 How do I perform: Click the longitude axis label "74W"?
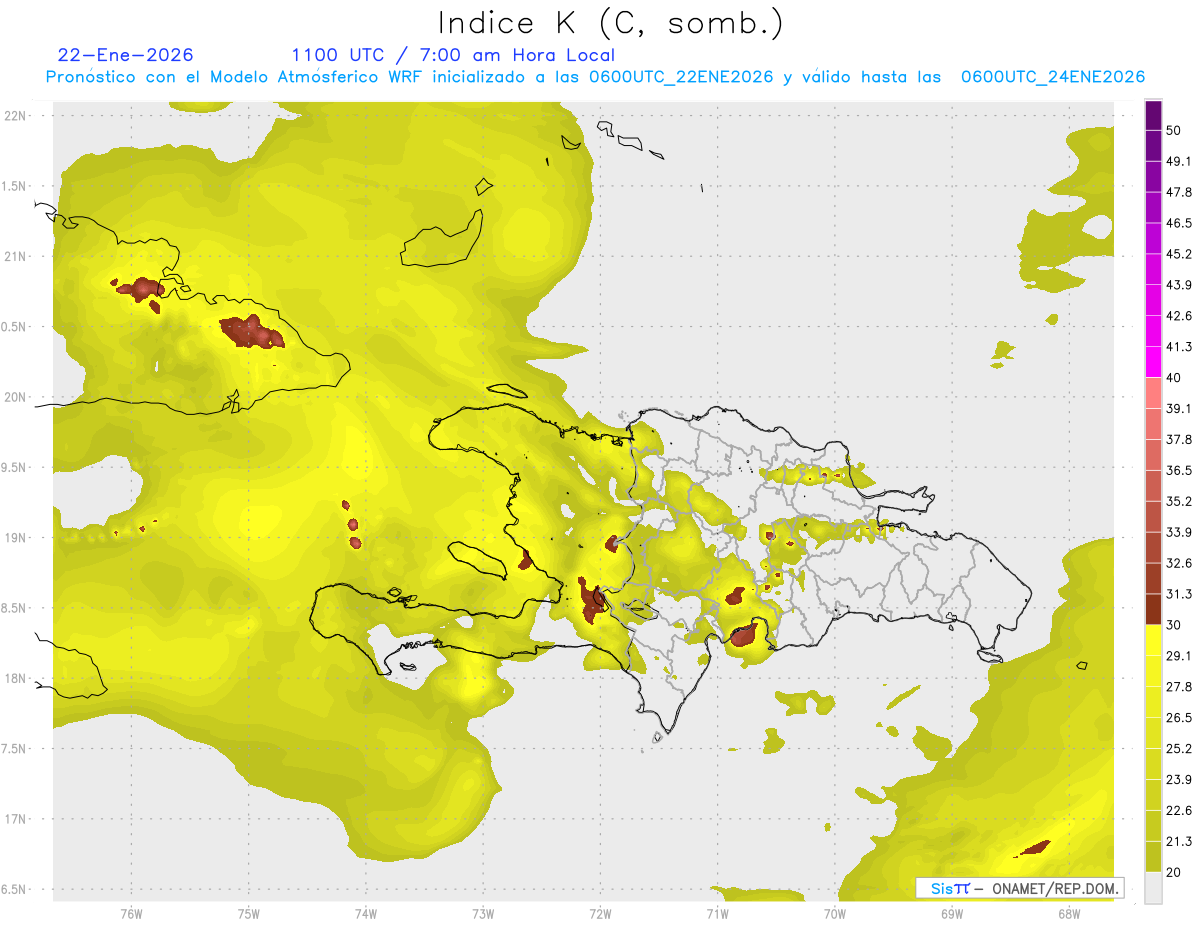(x=365, y=914)
